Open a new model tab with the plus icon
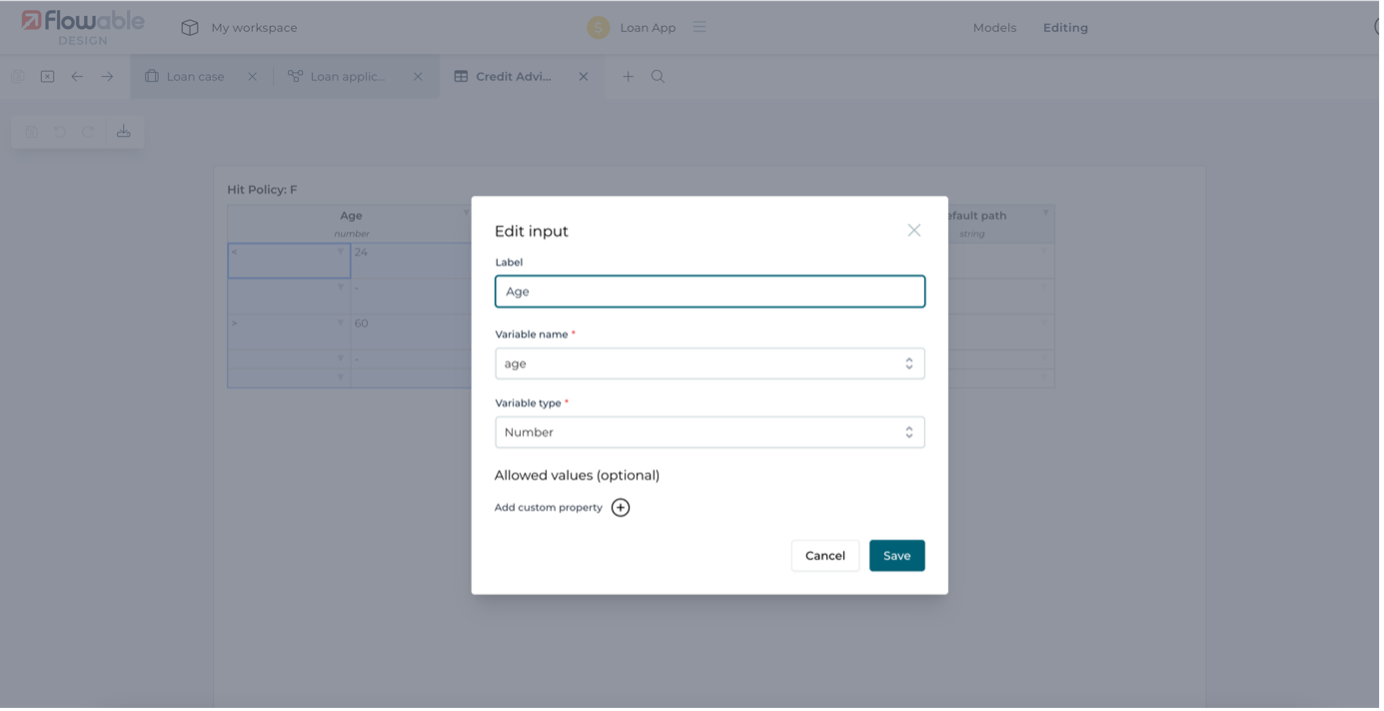Viewport: 1384px width, 711px height. [x=627, y=76]
